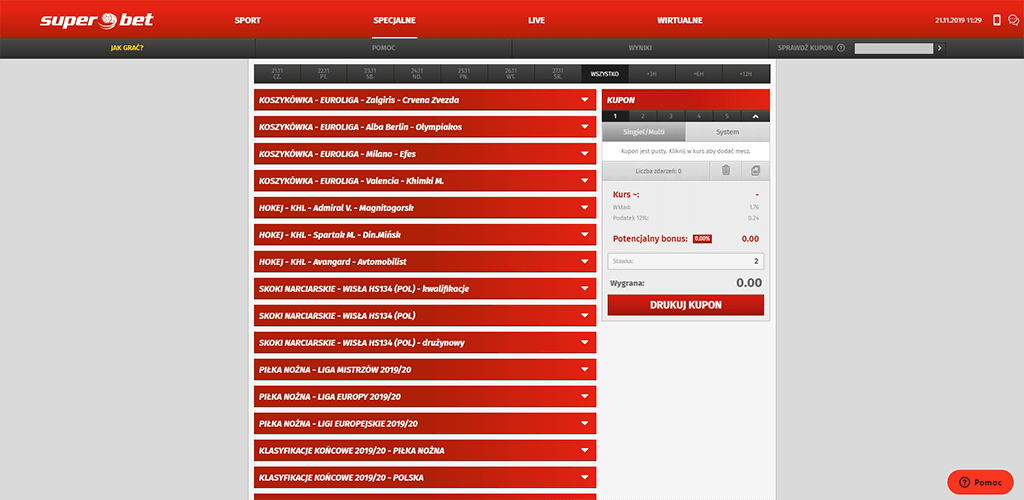Click the Superbet logo
Image resolution: width=1024 pixels, height=500 pixels.
97,20
